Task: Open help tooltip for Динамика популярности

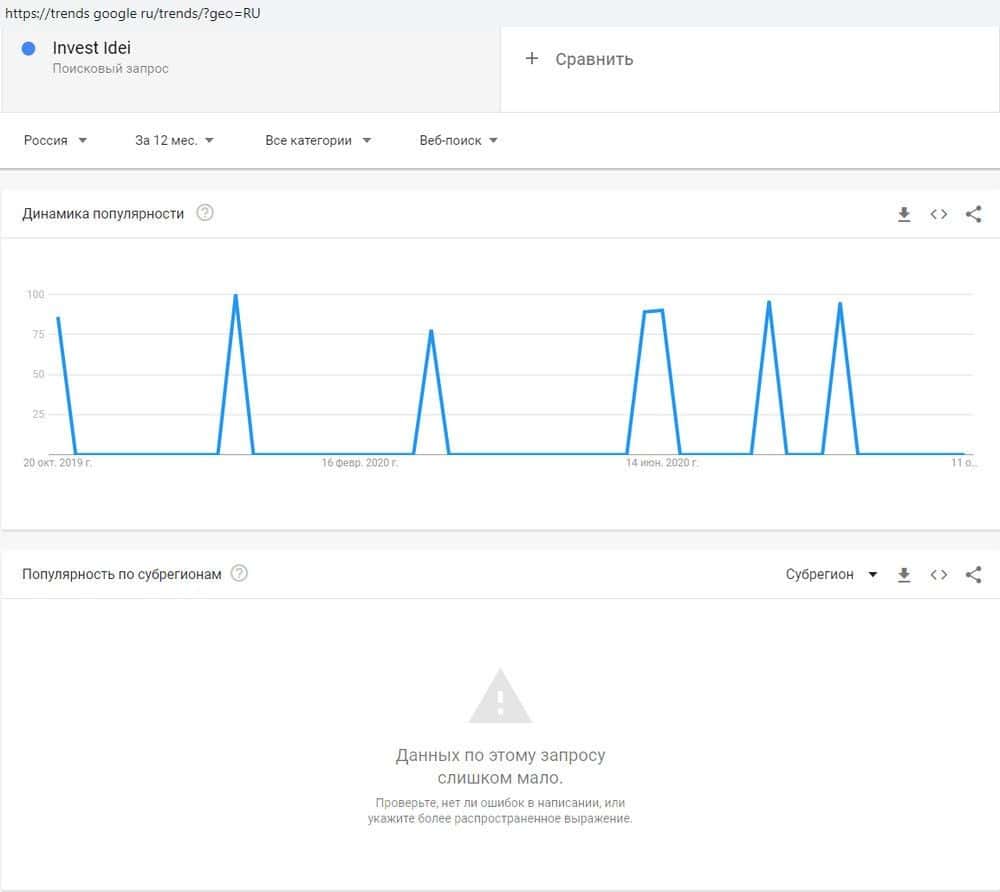Action: [205, 213]
